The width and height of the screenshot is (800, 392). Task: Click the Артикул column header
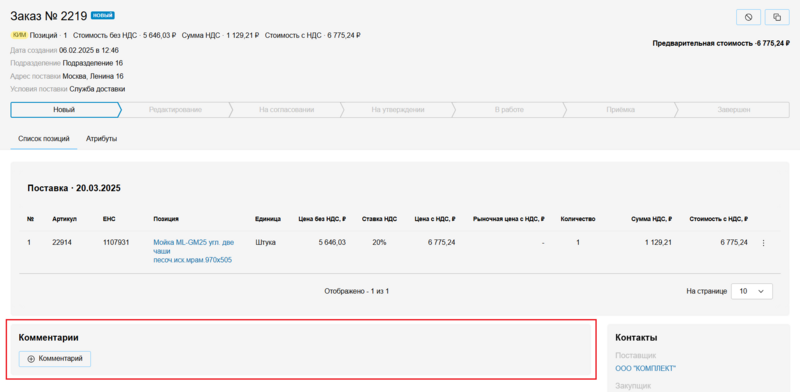(64, 219)
